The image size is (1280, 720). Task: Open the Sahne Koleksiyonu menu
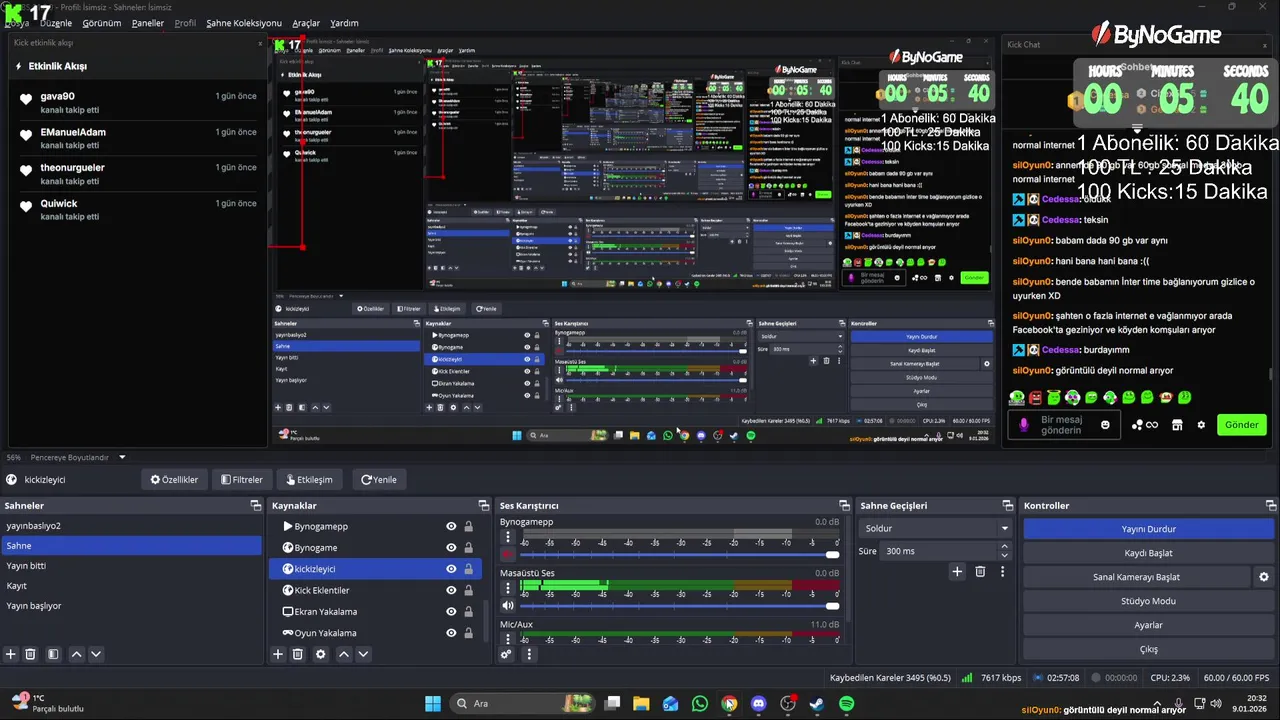click(x=244, y=23)
